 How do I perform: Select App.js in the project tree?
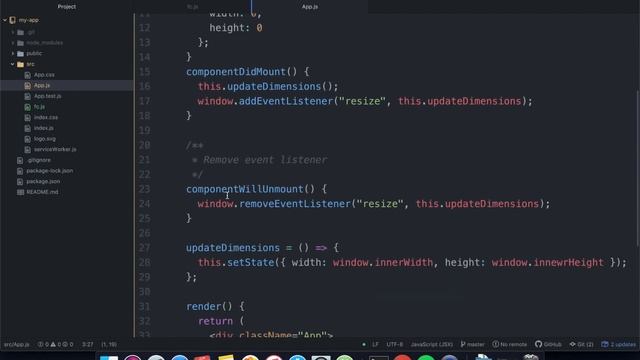[x=42, y=85]
